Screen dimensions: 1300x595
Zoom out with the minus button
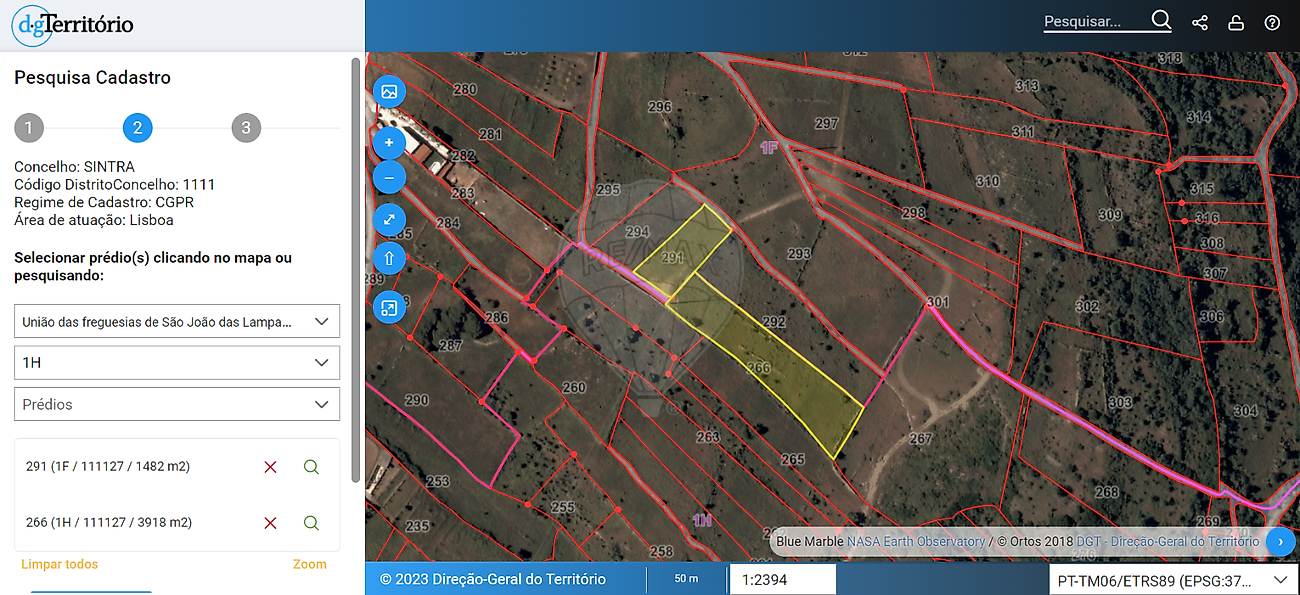(x=389, y=178)
